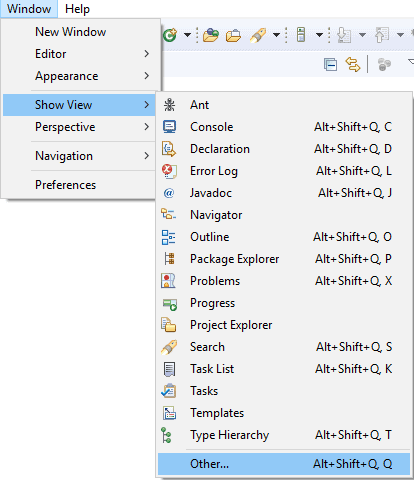Click the Package Explorer icon
This screenshot has width=414, height=480.
coord(169,259)
